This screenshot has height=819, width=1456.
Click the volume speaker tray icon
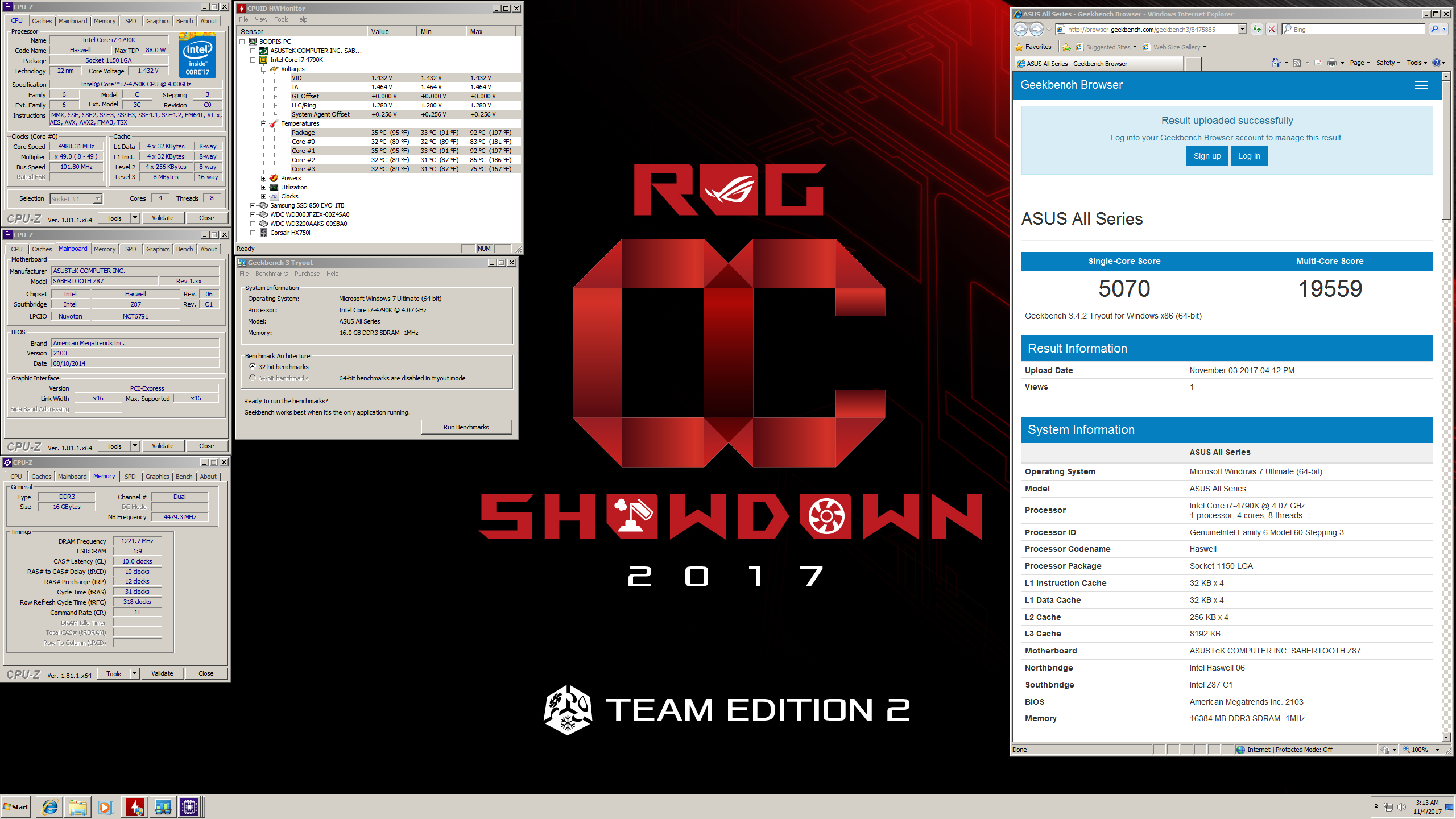[x=1401, y=807]
